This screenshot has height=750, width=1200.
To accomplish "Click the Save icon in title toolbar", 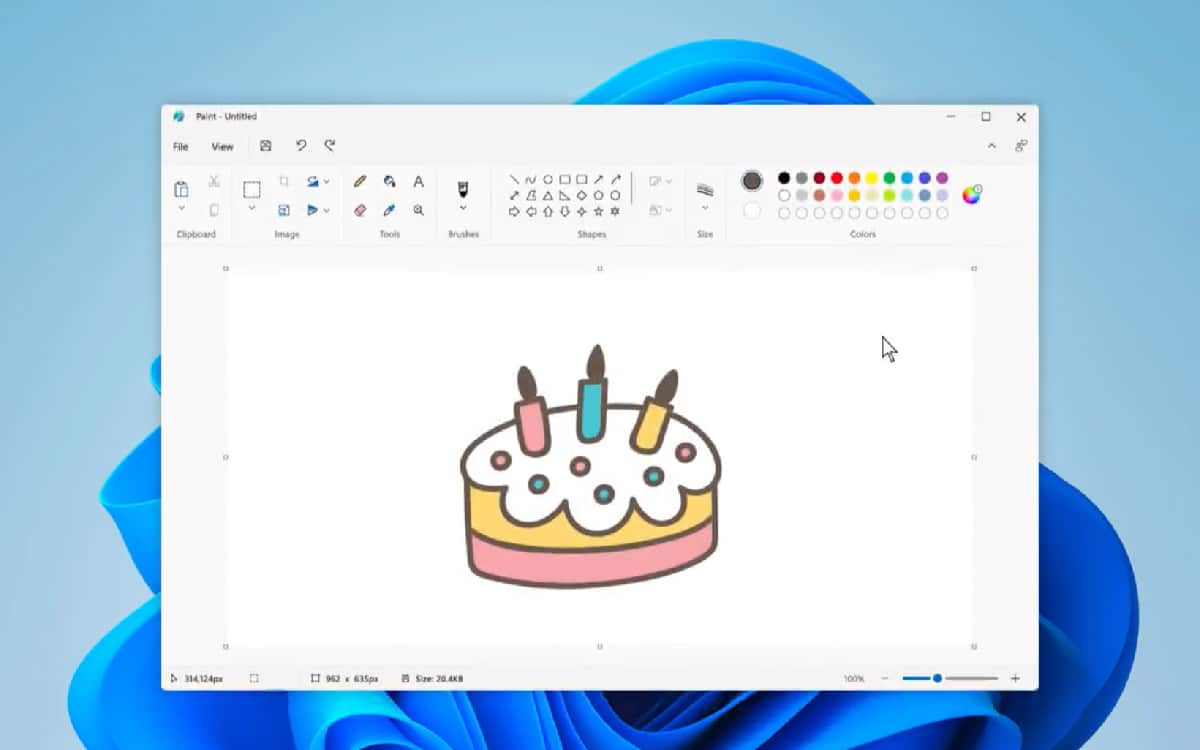I will click(x=266, y=146).
